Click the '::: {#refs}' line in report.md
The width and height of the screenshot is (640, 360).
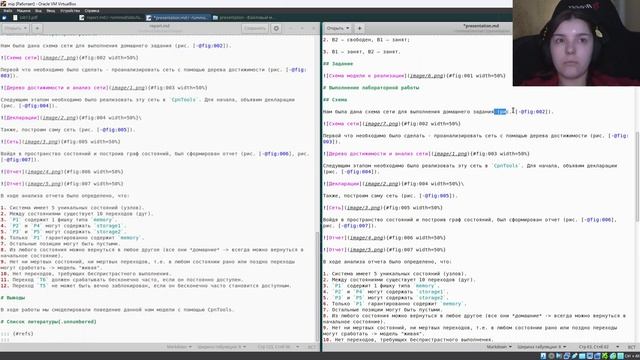pos(17,333)
